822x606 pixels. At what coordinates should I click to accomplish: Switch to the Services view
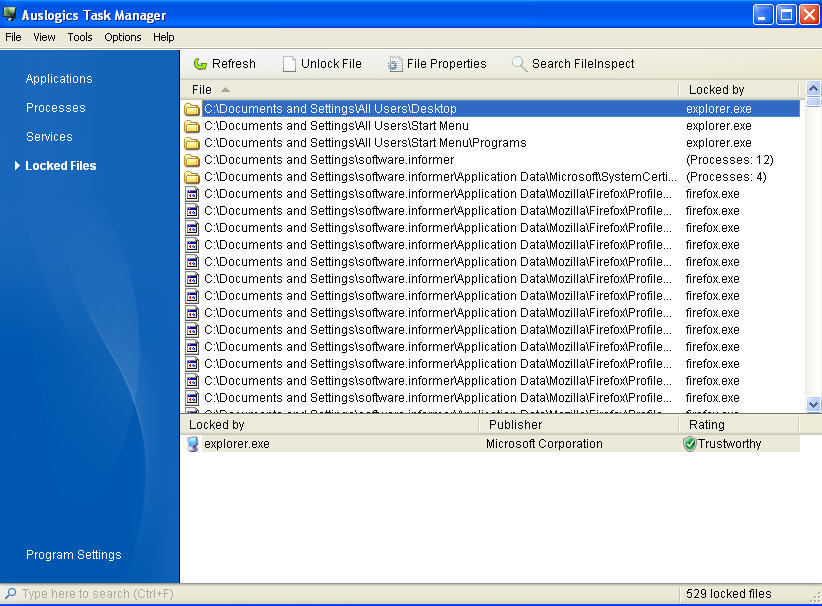(x=49, y=136)
